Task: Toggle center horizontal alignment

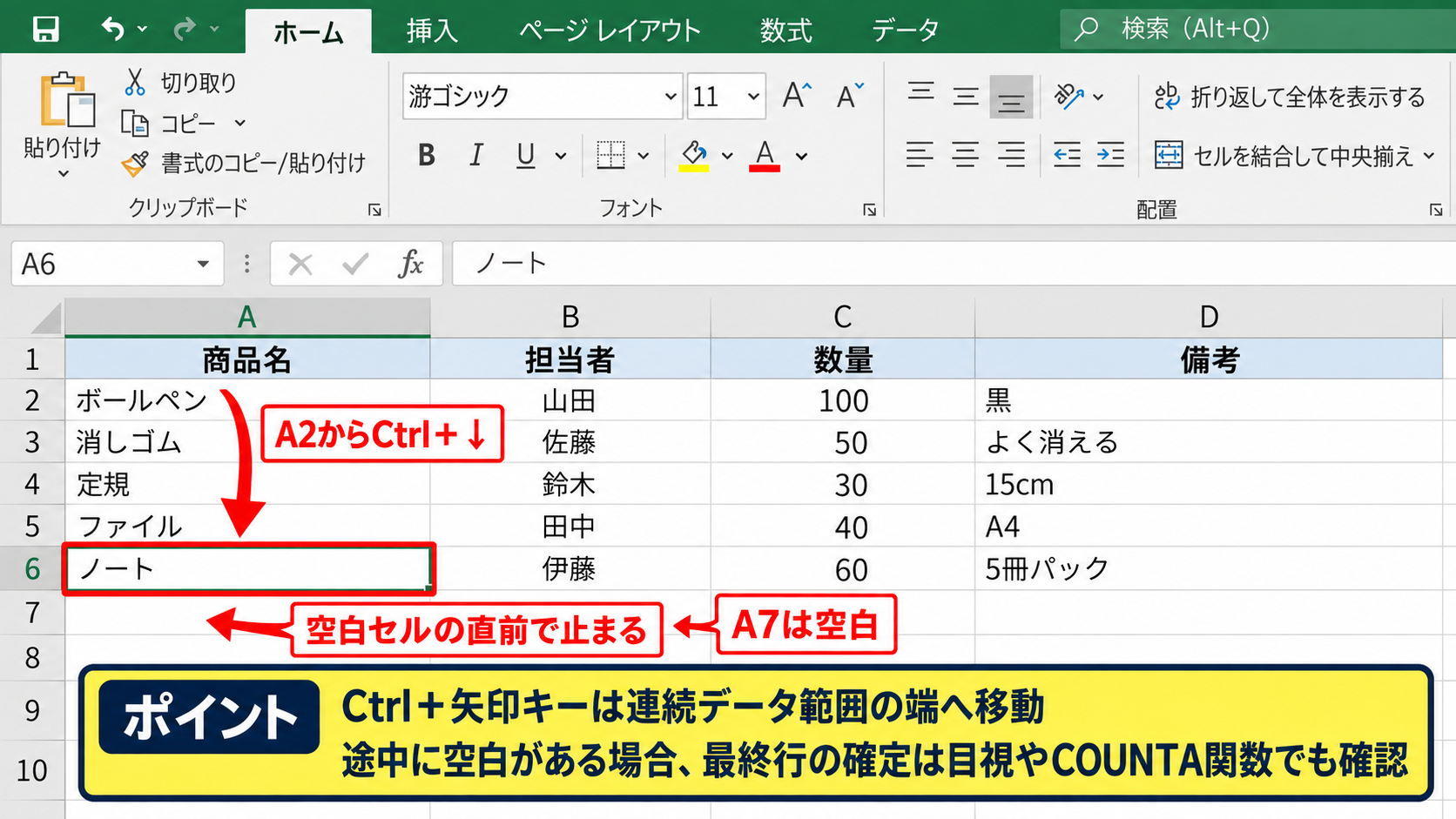Action: tap(965, 155)
